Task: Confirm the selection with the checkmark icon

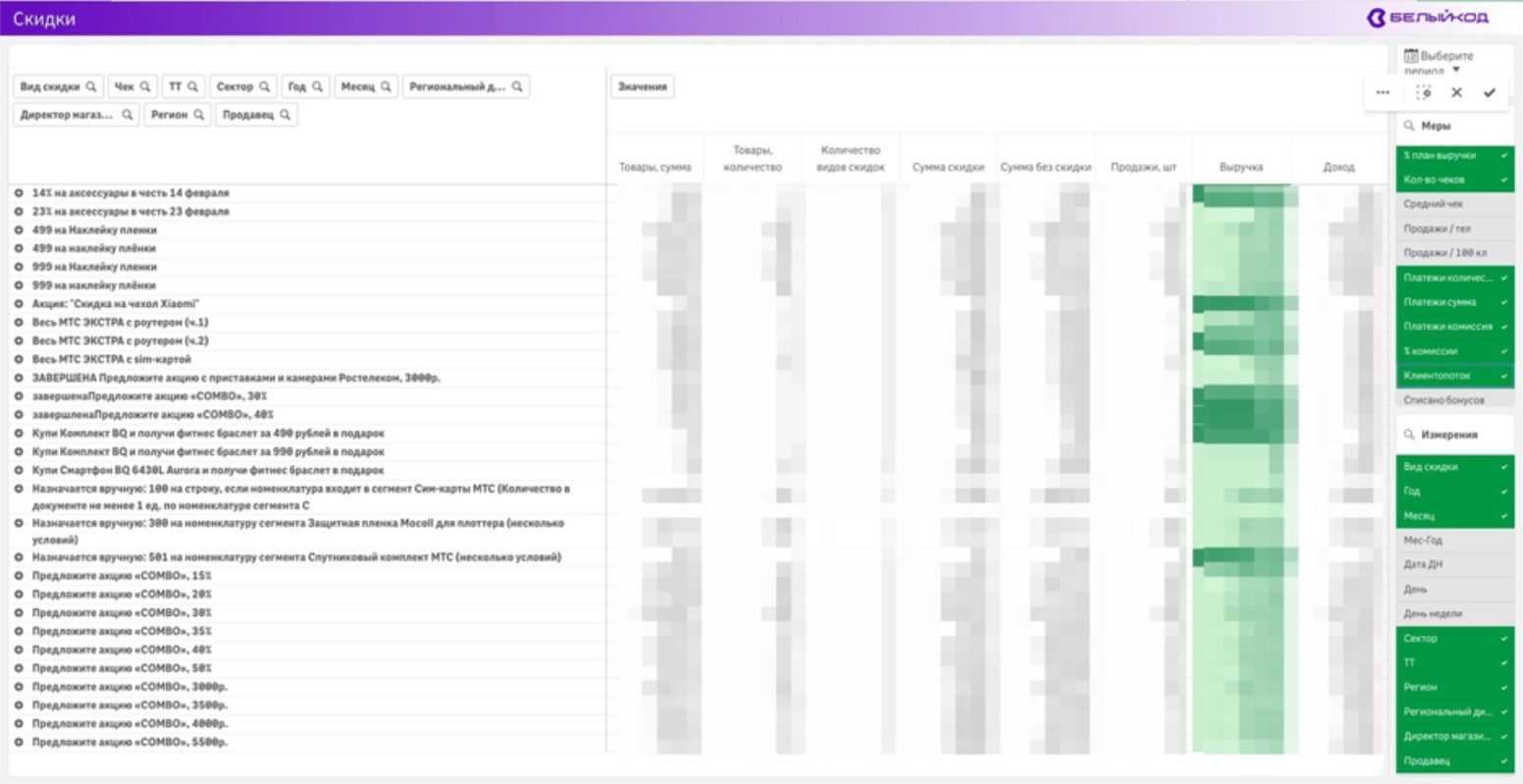Action: (x=1490, y=92)
